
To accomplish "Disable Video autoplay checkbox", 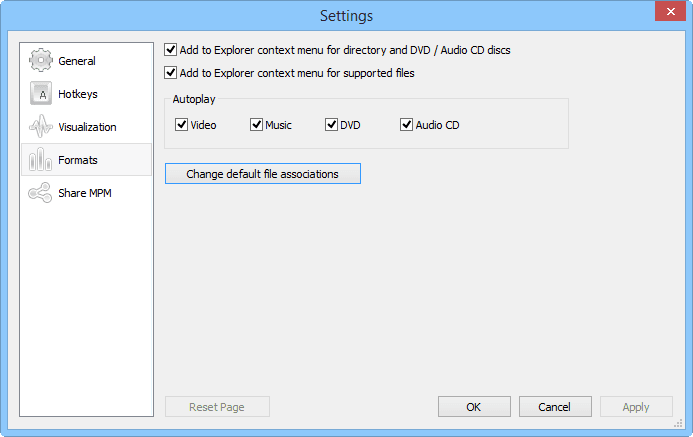I will coord(182,125).
